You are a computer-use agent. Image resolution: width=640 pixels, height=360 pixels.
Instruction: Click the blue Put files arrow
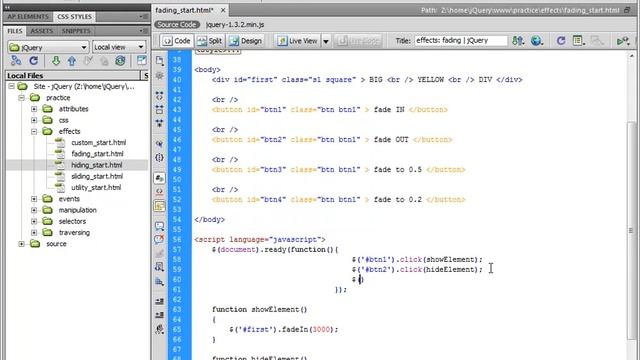click(x=71, y=61)
